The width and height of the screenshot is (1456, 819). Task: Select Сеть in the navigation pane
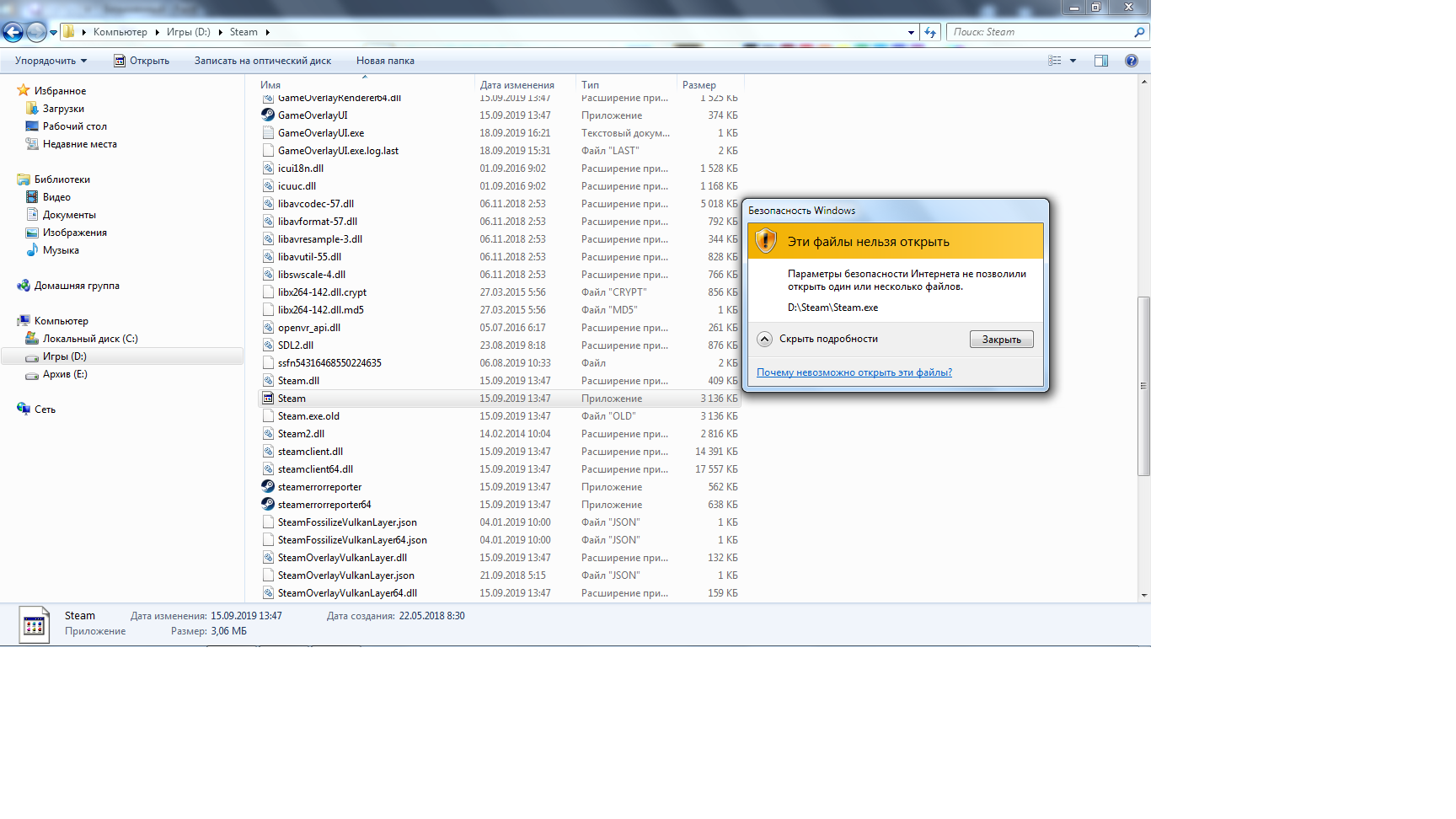click(x=45, y=409)
